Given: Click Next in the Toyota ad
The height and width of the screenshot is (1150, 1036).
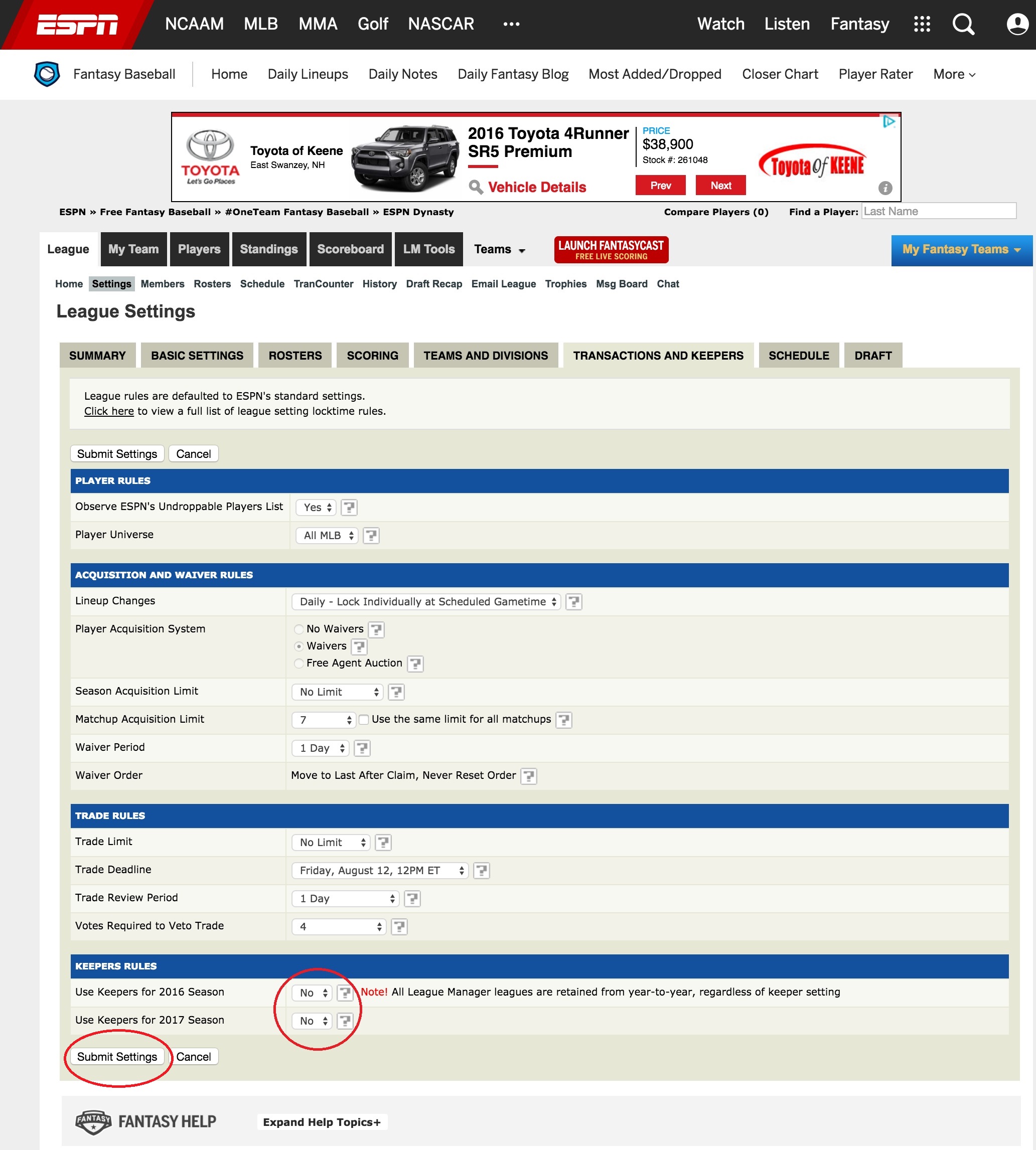Looking at the screenshot, I should click(x=720, y=186).
